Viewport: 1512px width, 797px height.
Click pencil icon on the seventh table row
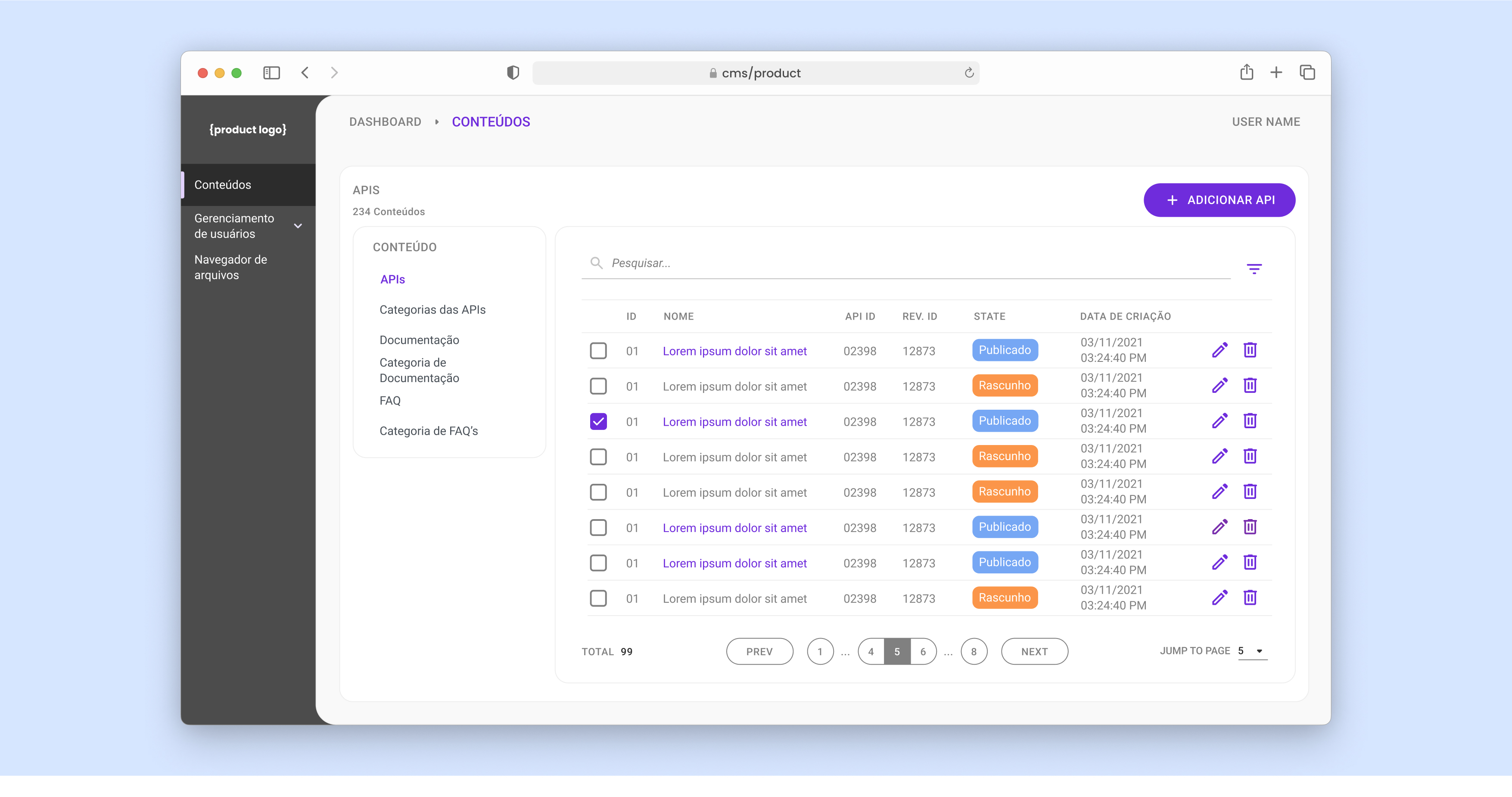click(1220, 562)
